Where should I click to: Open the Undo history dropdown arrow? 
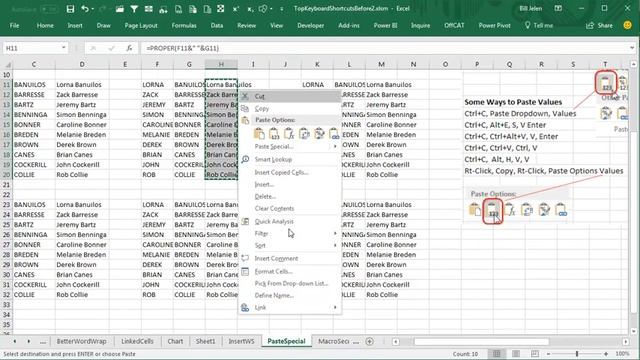tap(93, 9)
